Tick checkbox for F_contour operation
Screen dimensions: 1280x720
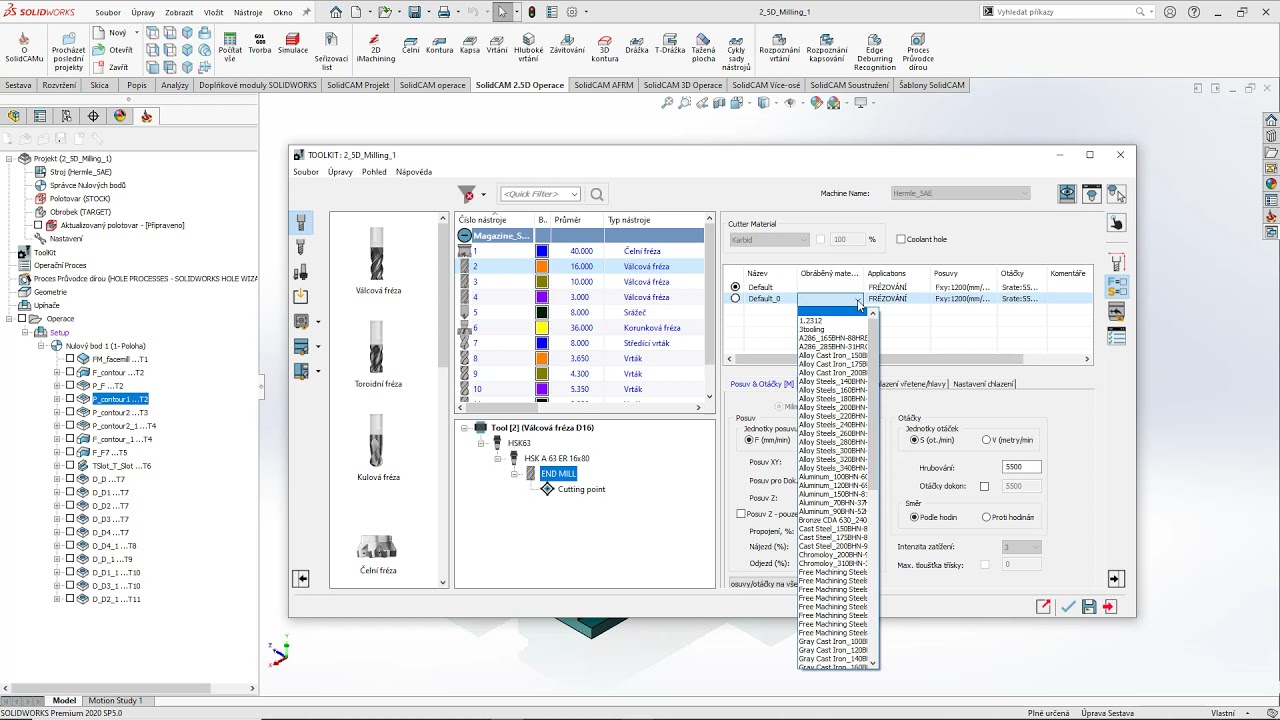(70, 372)
